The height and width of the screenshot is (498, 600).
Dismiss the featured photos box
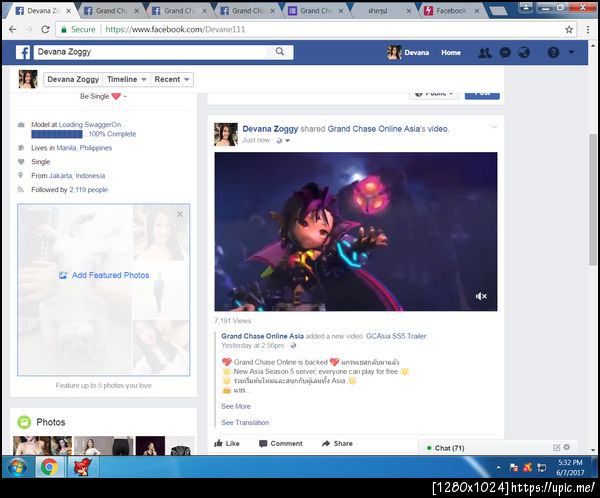(x=180, y=214)
